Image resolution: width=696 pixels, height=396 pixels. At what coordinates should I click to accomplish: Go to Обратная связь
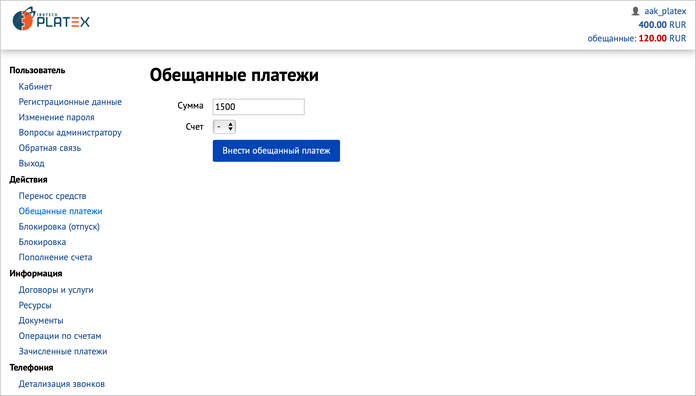tap(50, 148)
